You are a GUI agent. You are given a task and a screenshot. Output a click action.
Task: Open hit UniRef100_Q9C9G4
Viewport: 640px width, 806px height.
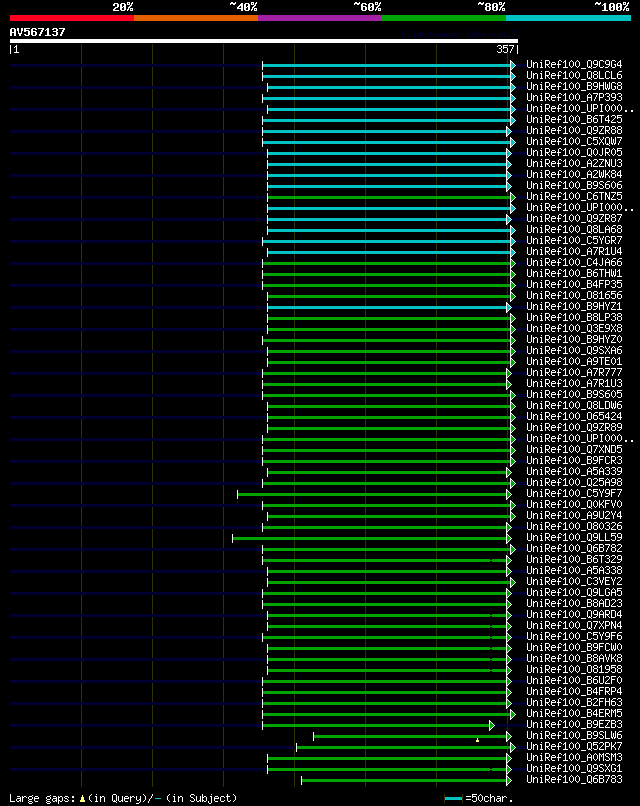(x=574, y=64)
